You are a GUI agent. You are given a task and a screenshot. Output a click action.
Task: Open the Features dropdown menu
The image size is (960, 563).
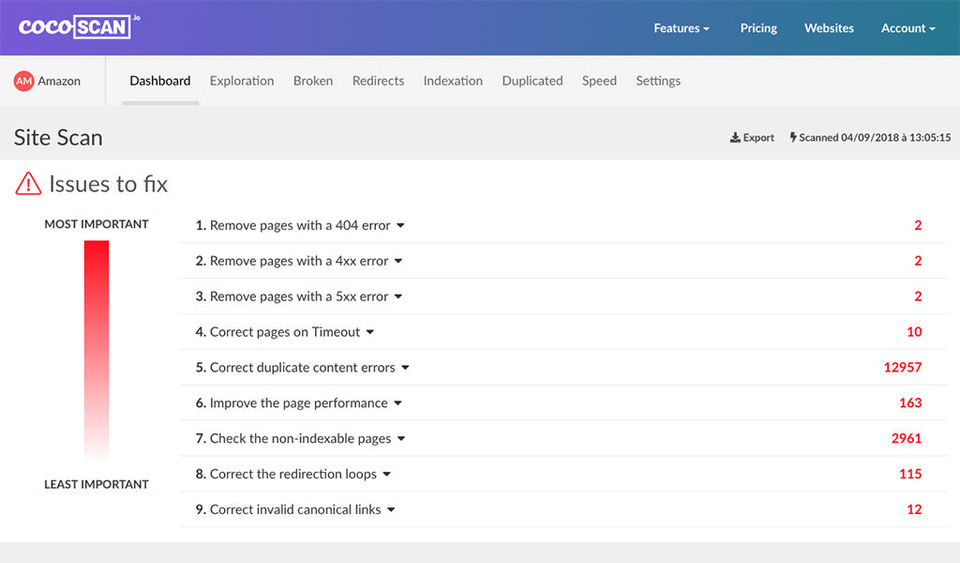(x=681, y=28)
